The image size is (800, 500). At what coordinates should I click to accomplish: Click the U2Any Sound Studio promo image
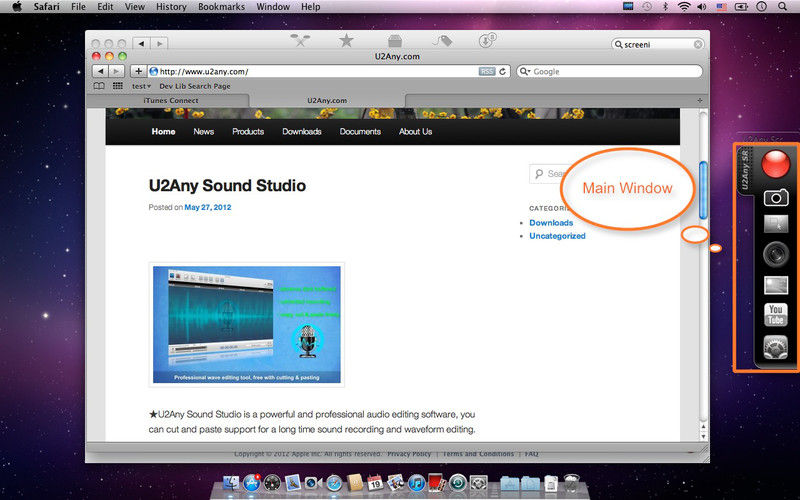246,324
